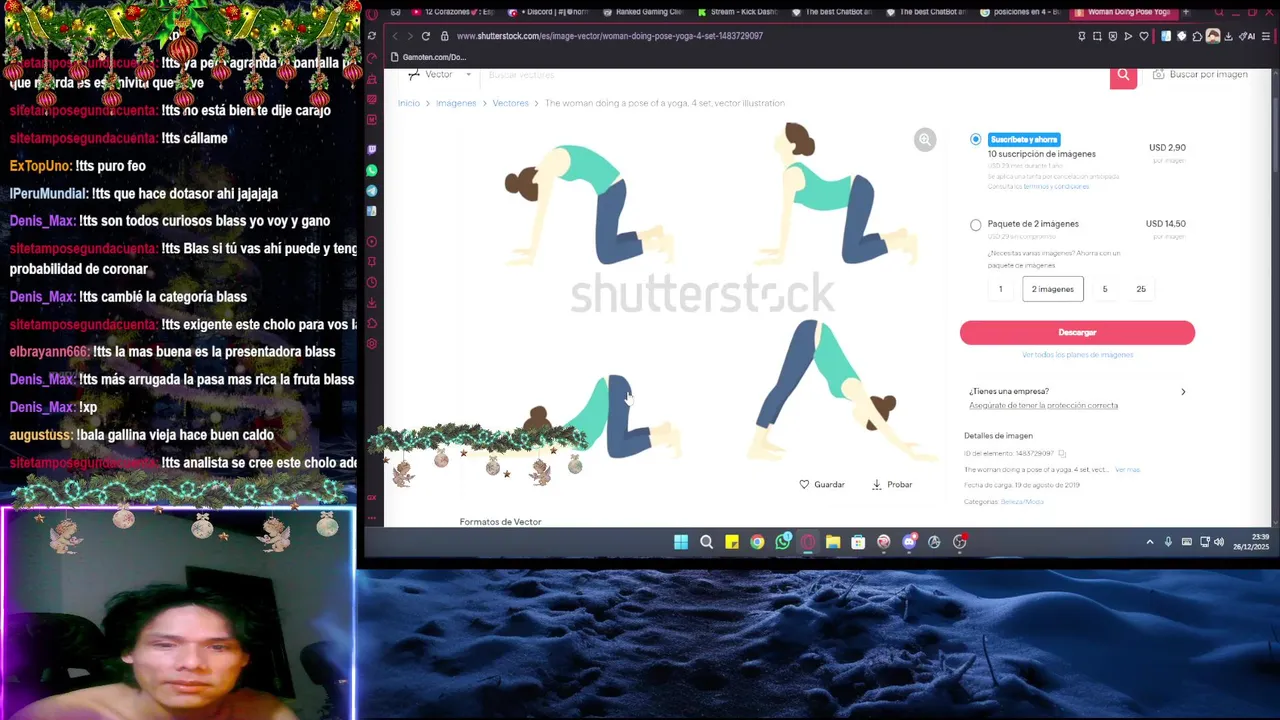The height and width of the screenshot is (720, 1280).
Task: Open a new browser tab
Action: pos(1186,12)
